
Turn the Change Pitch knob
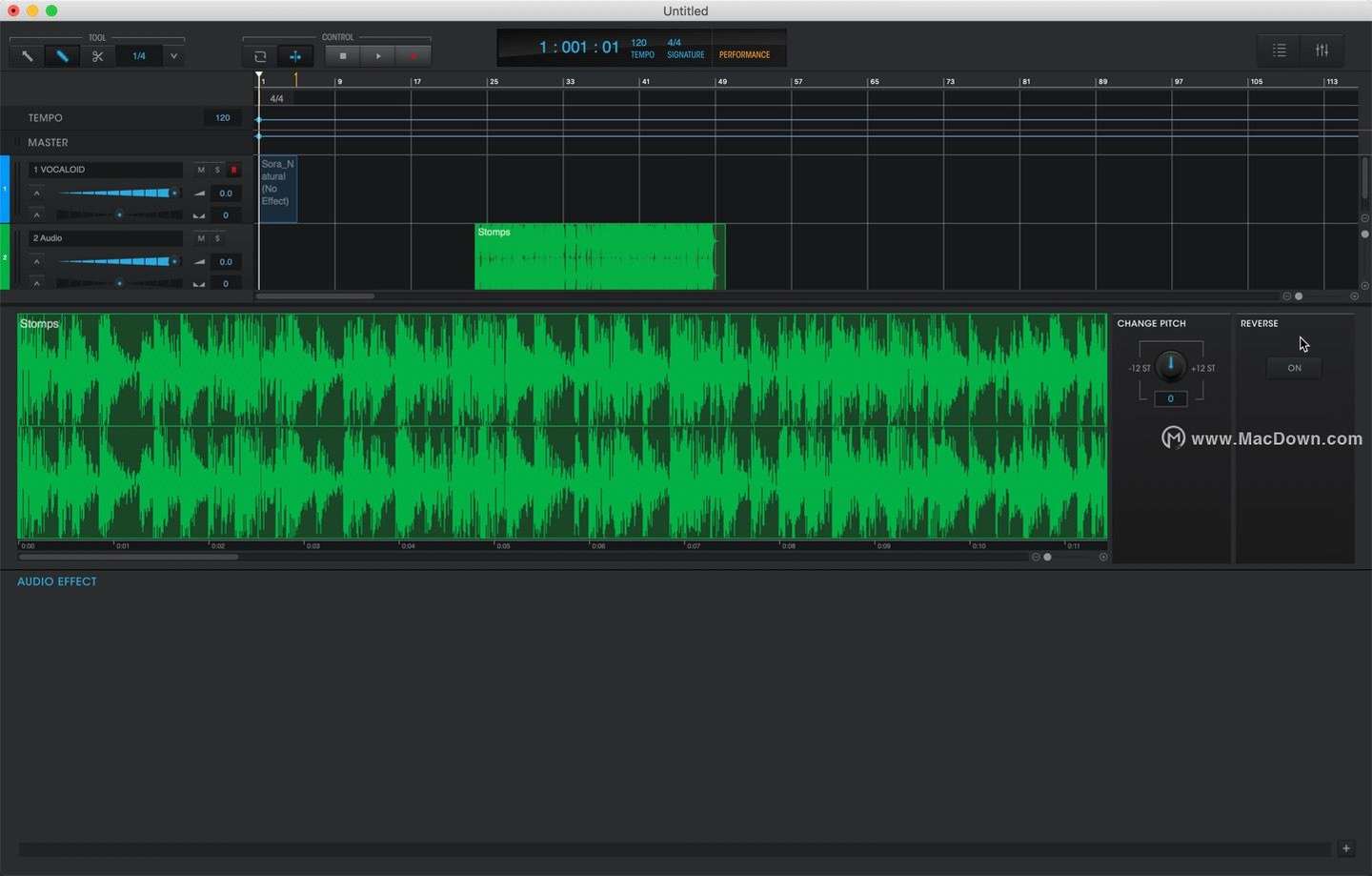(x=1171, y=365)
